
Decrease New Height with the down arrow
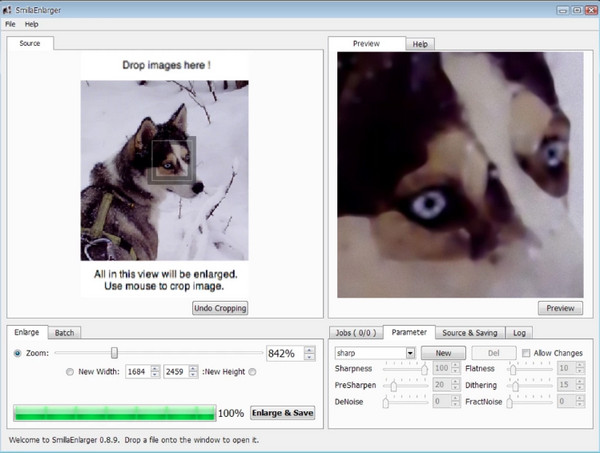click(193, 375)
